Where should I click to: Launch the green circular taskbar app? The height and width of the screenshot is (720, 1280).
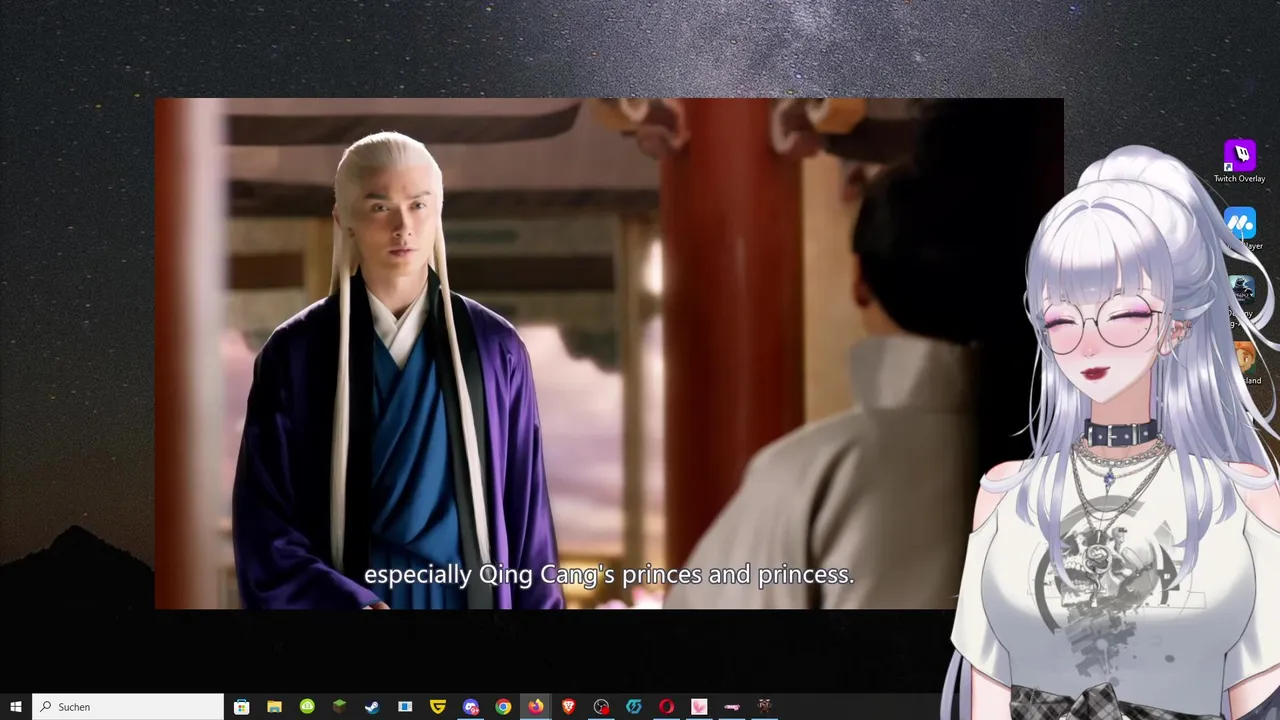tap(307, 707)
